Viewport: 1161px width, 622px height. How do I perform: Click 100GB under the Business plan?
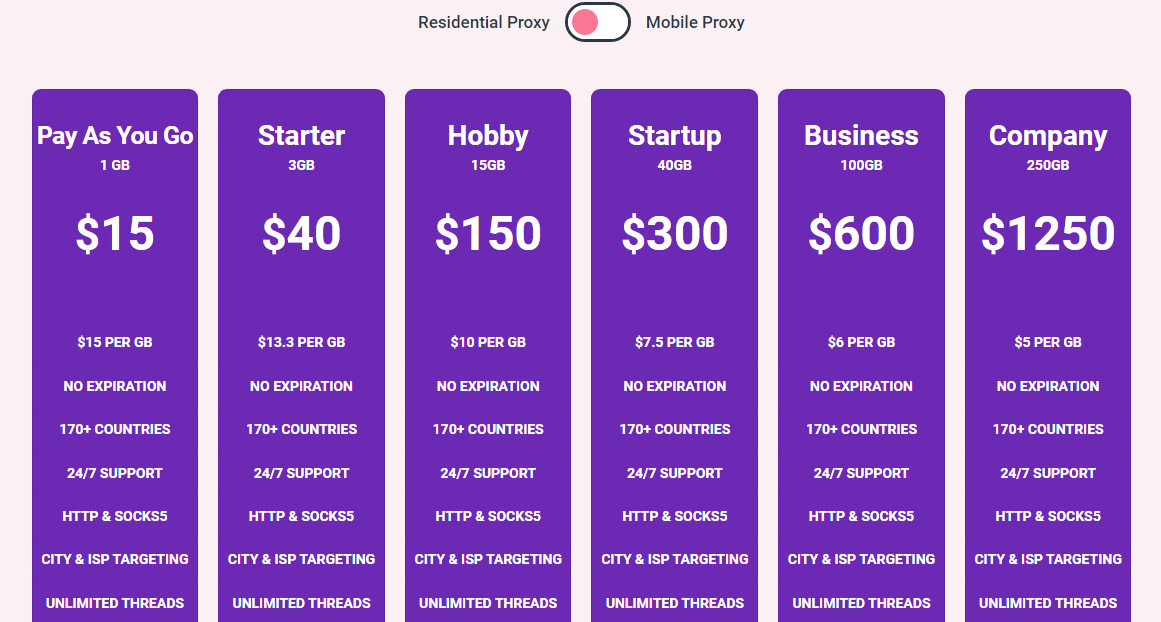tap(861, 165)
